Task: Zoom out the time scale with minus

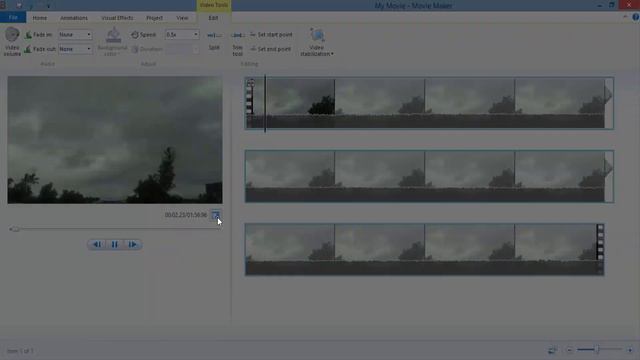Action: [569, 350]
